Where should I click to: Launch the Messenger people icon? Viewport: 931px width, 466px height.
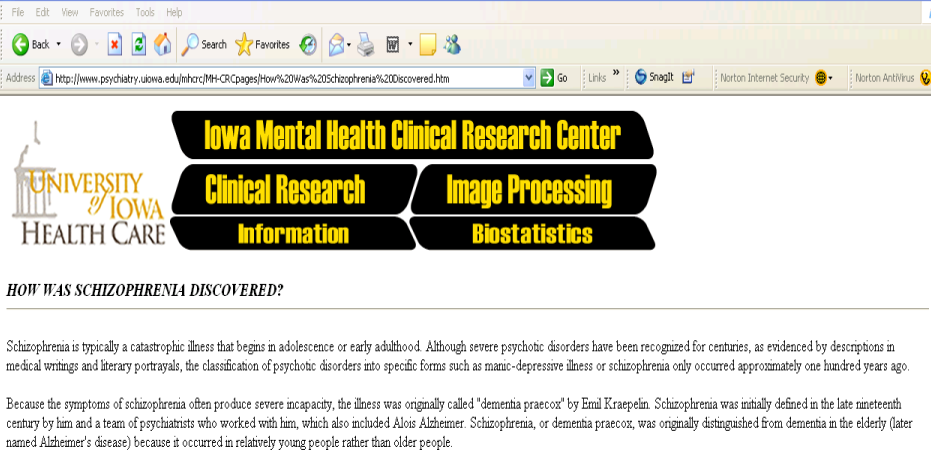click(x=452, y=45)
